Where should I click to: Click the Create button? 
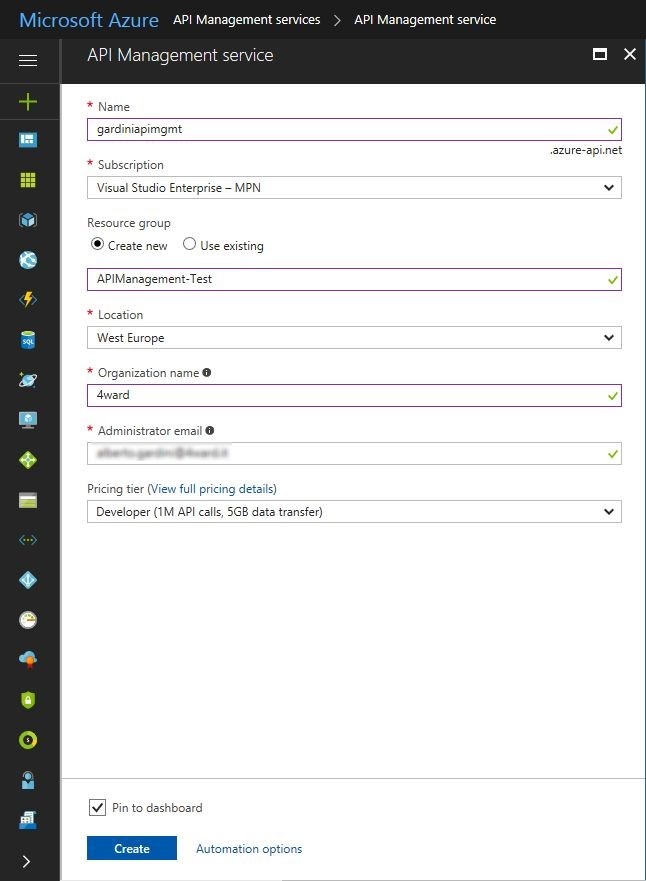(x=131, y=847)
